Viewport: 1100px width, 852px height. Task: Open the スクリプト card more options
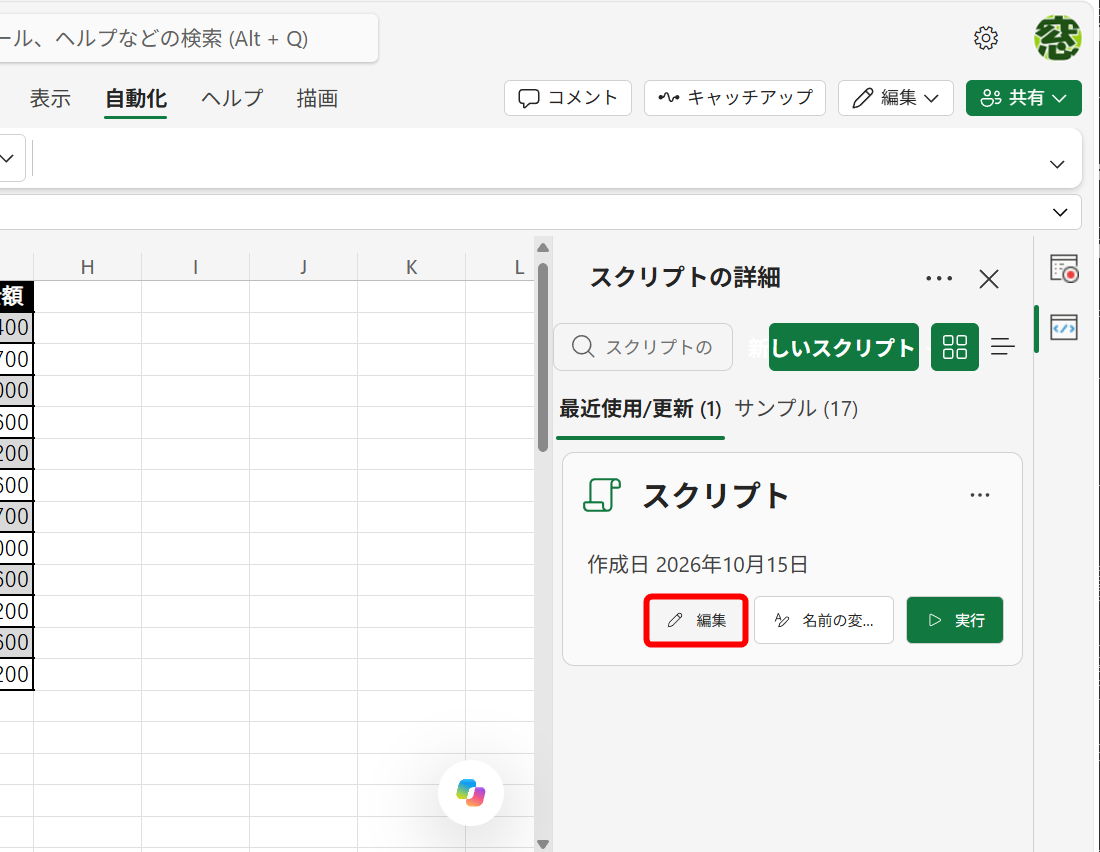click(979, 495)
